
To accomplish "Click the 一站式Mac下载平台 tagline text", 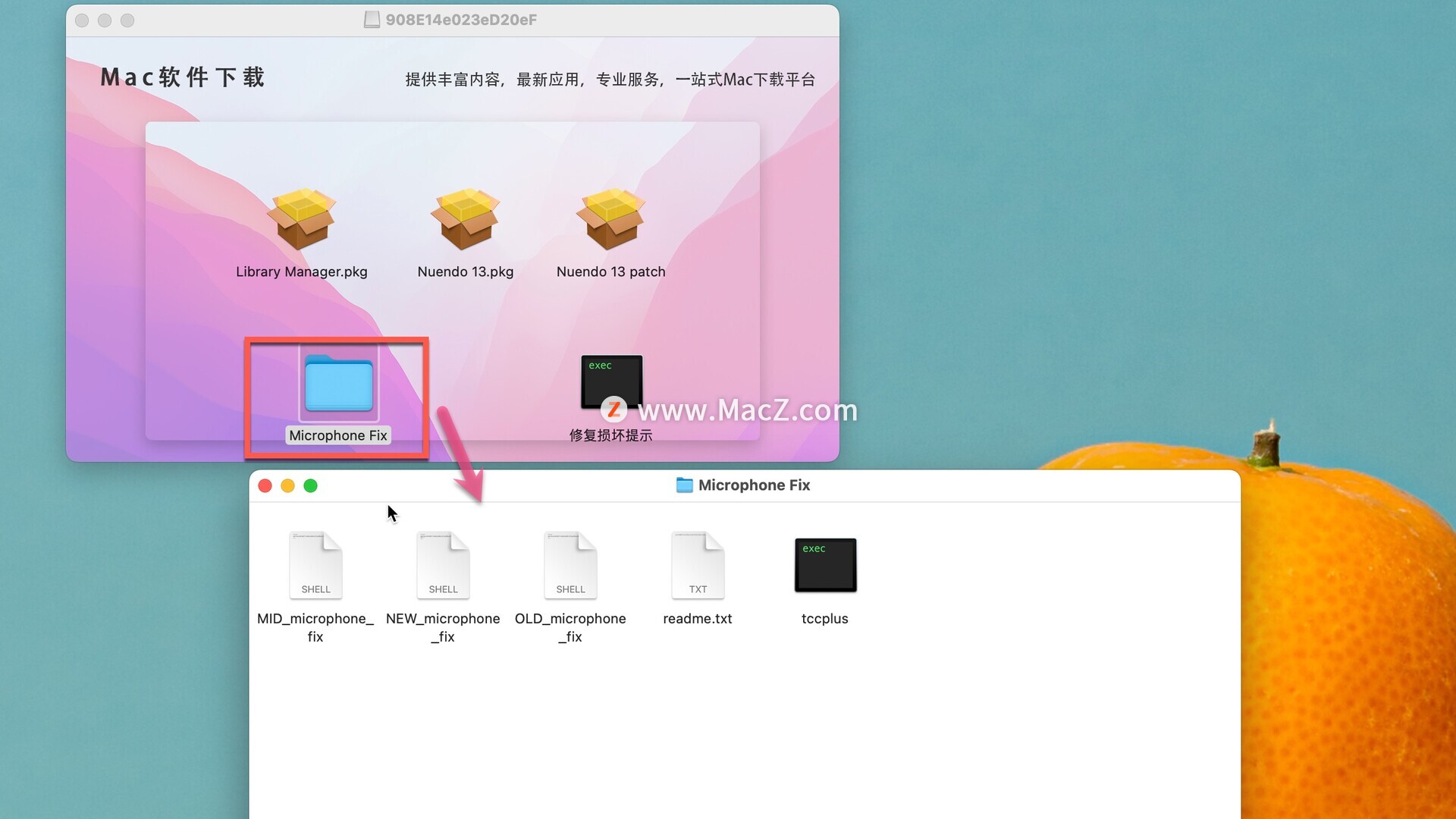I will point(745,80).
